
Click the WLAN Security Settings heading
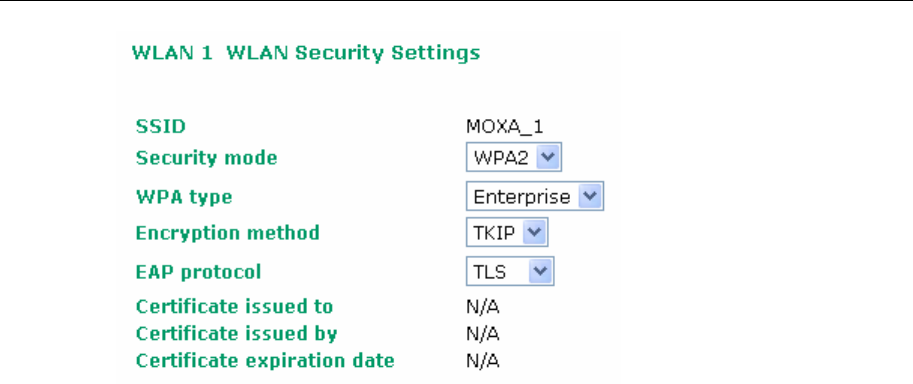[353, 53]
